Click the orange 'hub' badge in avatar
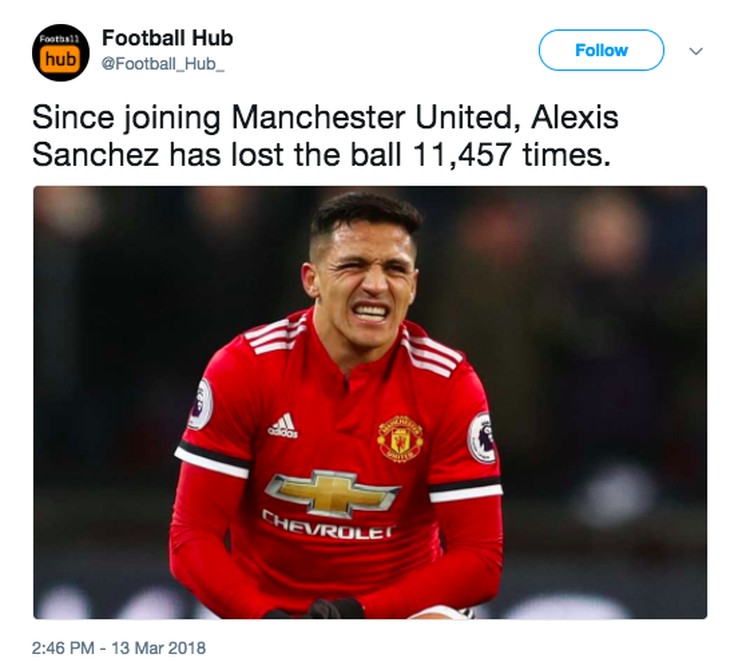 click(x=60, y=60)
